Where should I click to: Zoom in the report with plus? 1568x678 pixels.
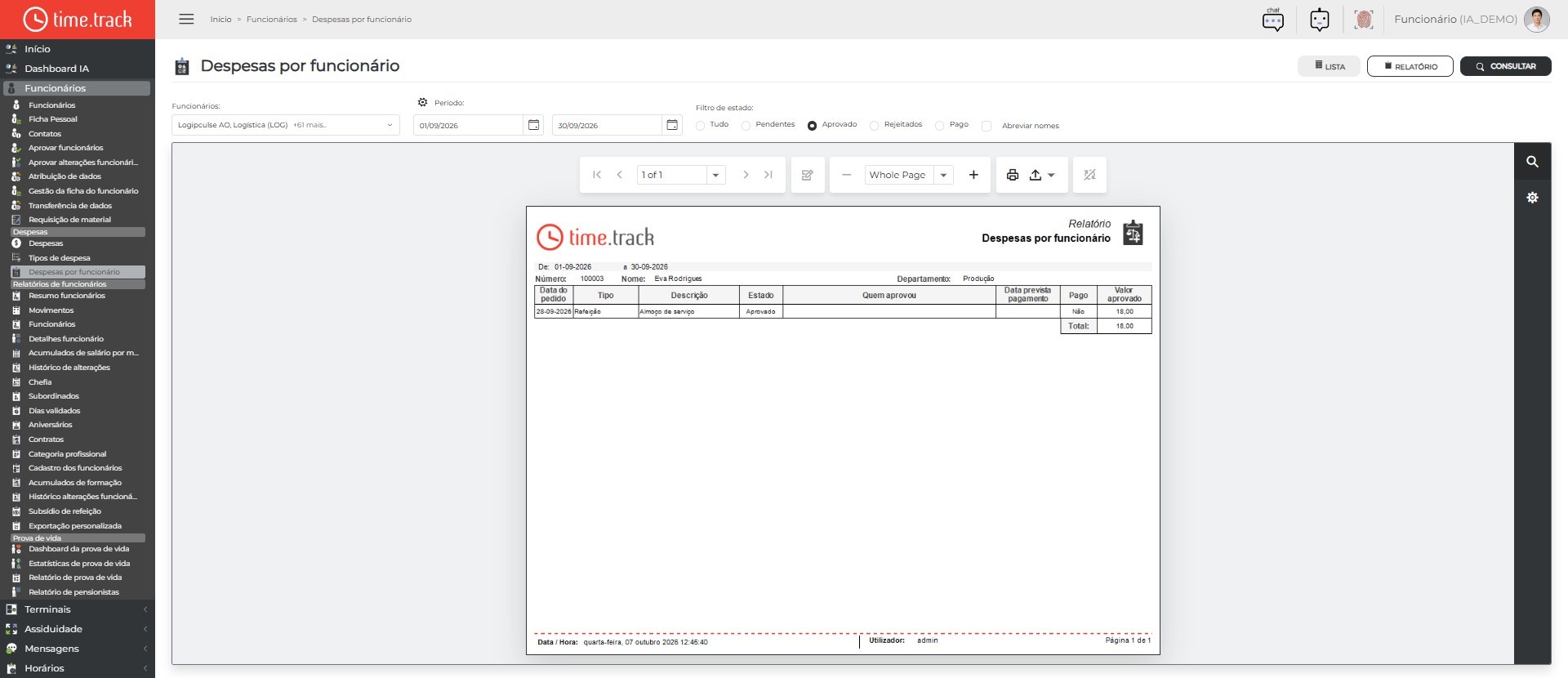973,175
